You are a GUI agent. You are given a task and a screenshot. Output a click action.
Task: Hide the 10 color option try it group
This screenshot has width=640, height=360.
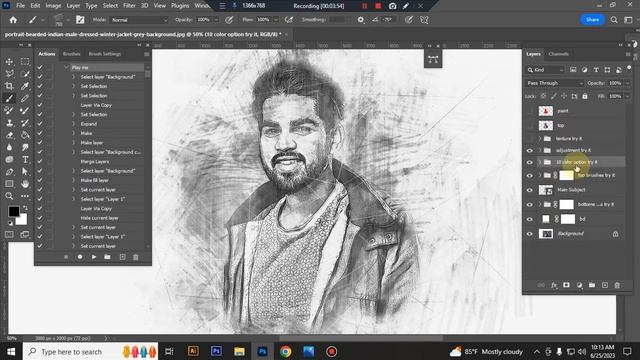(530, 162)
